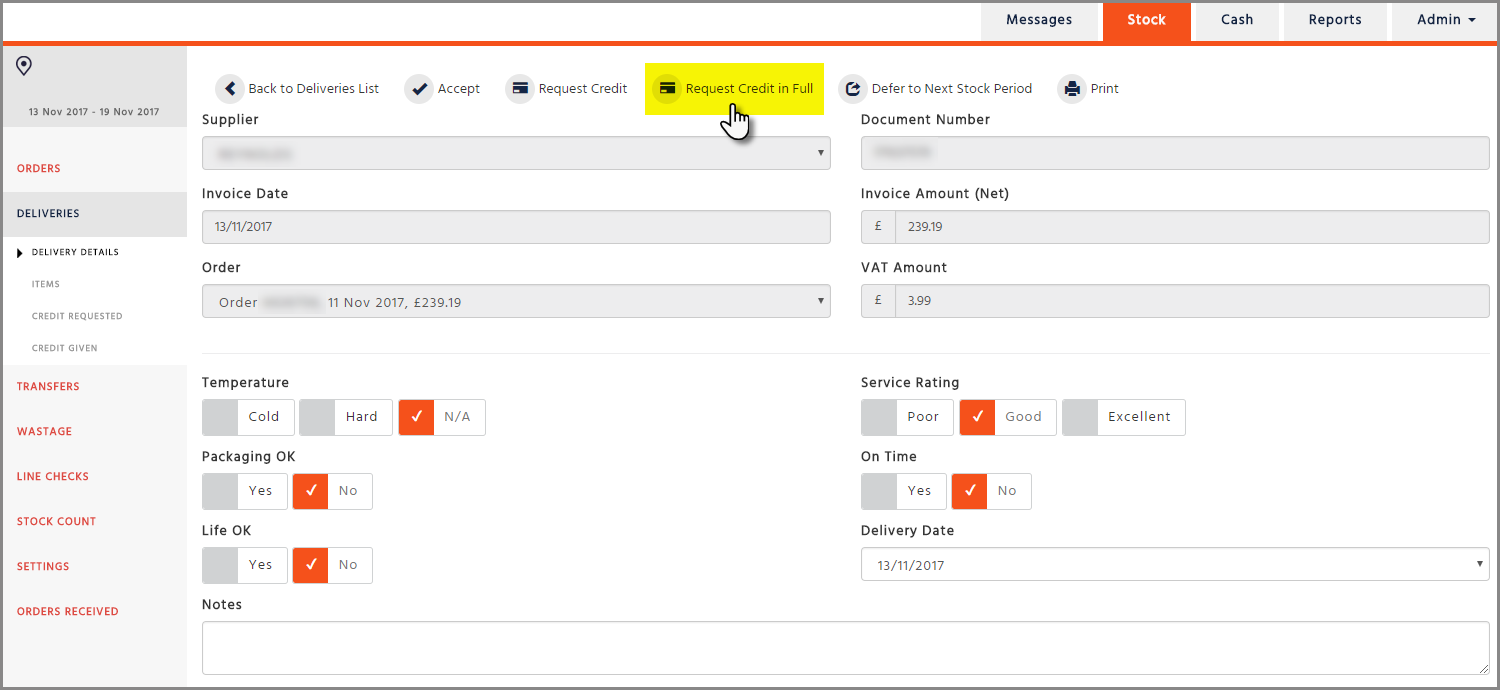Set Life OK to Yes
The width and height of the screenshot is (1500, 690).
tap(245, 565)
